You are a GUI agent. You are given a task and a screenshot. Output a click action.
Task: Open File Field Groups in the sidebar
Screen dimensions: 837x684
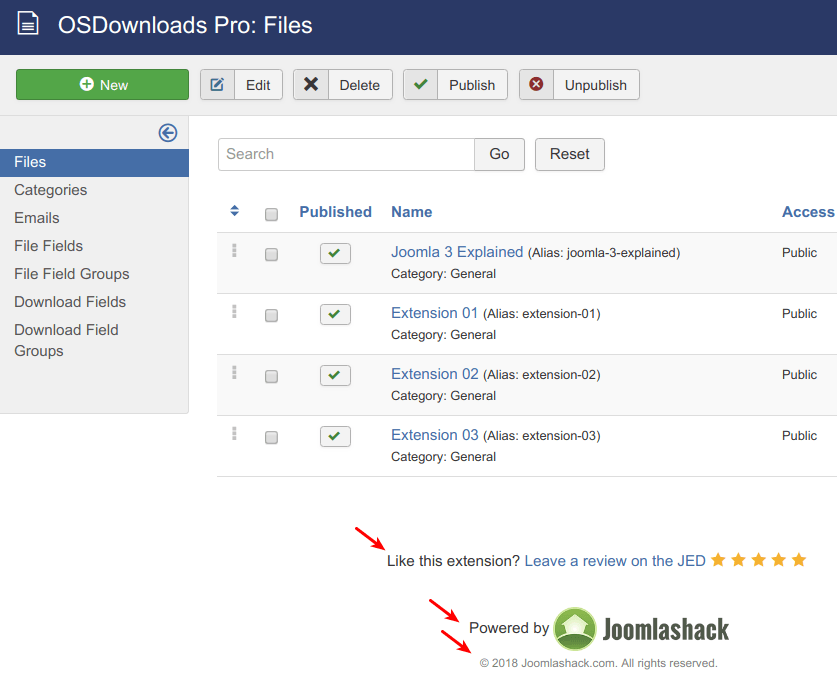click(72, 274)
